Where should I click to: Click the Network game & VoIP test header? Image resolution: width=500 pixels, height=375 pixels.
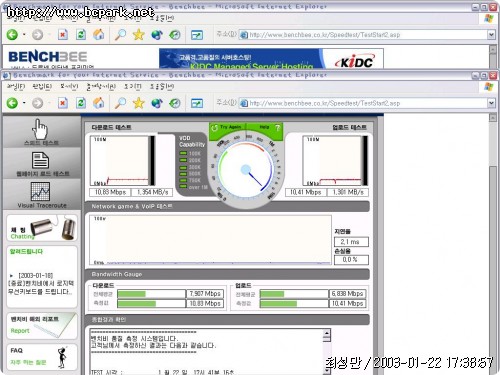pos(132,206)
